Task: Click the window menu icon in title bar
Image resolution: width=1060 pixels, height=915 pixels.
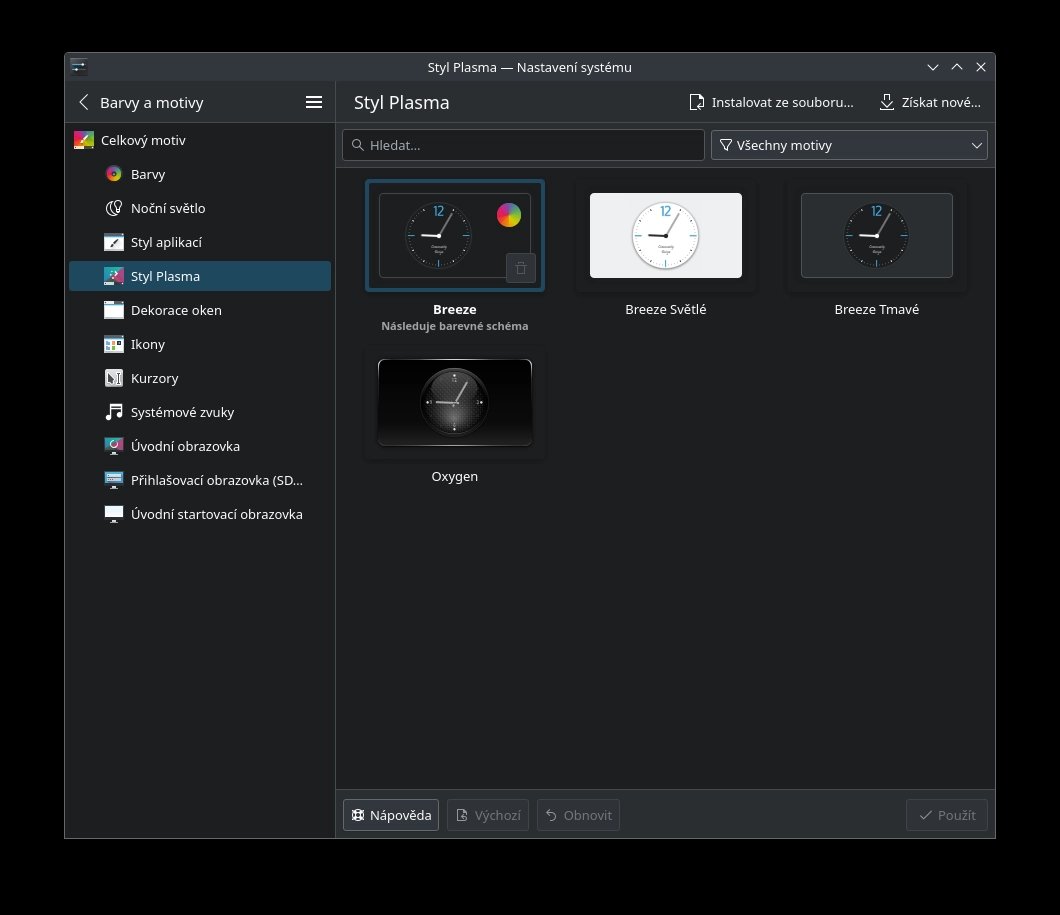Action: (79, 66)
